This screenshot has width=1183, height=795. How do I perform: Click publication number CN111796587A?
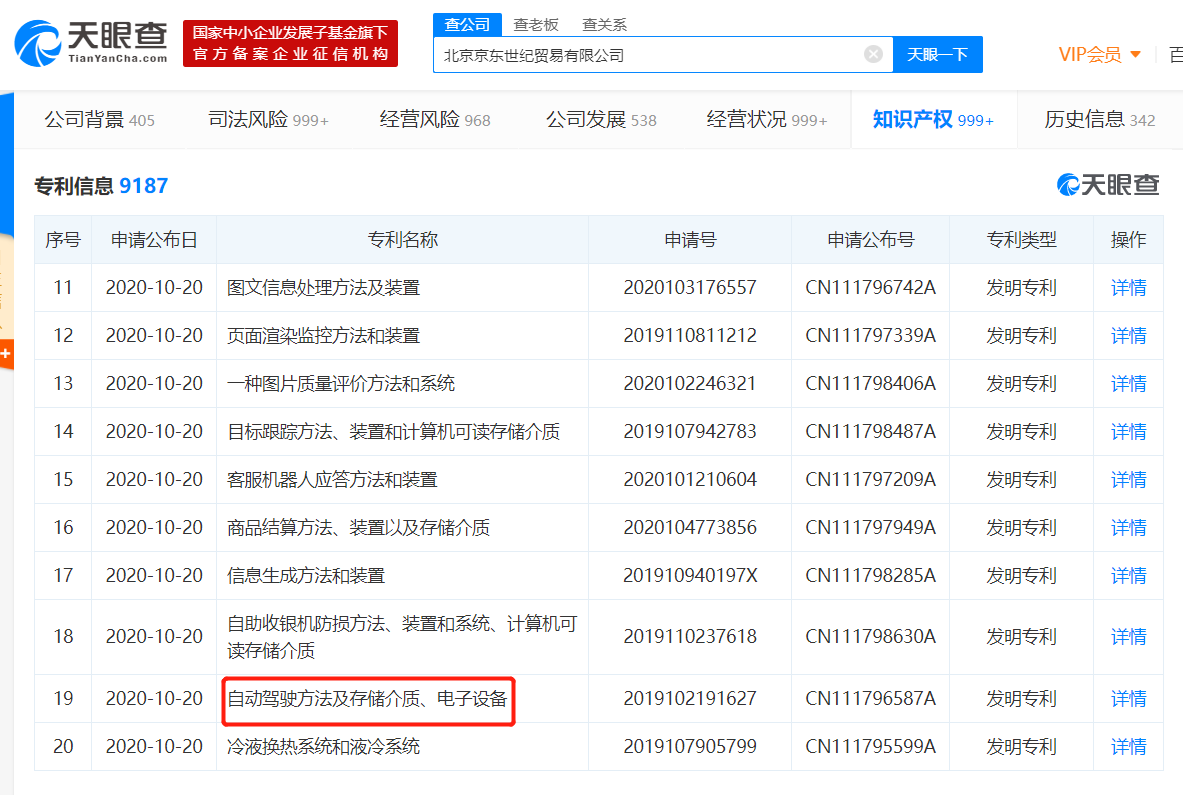coord(871,698)
